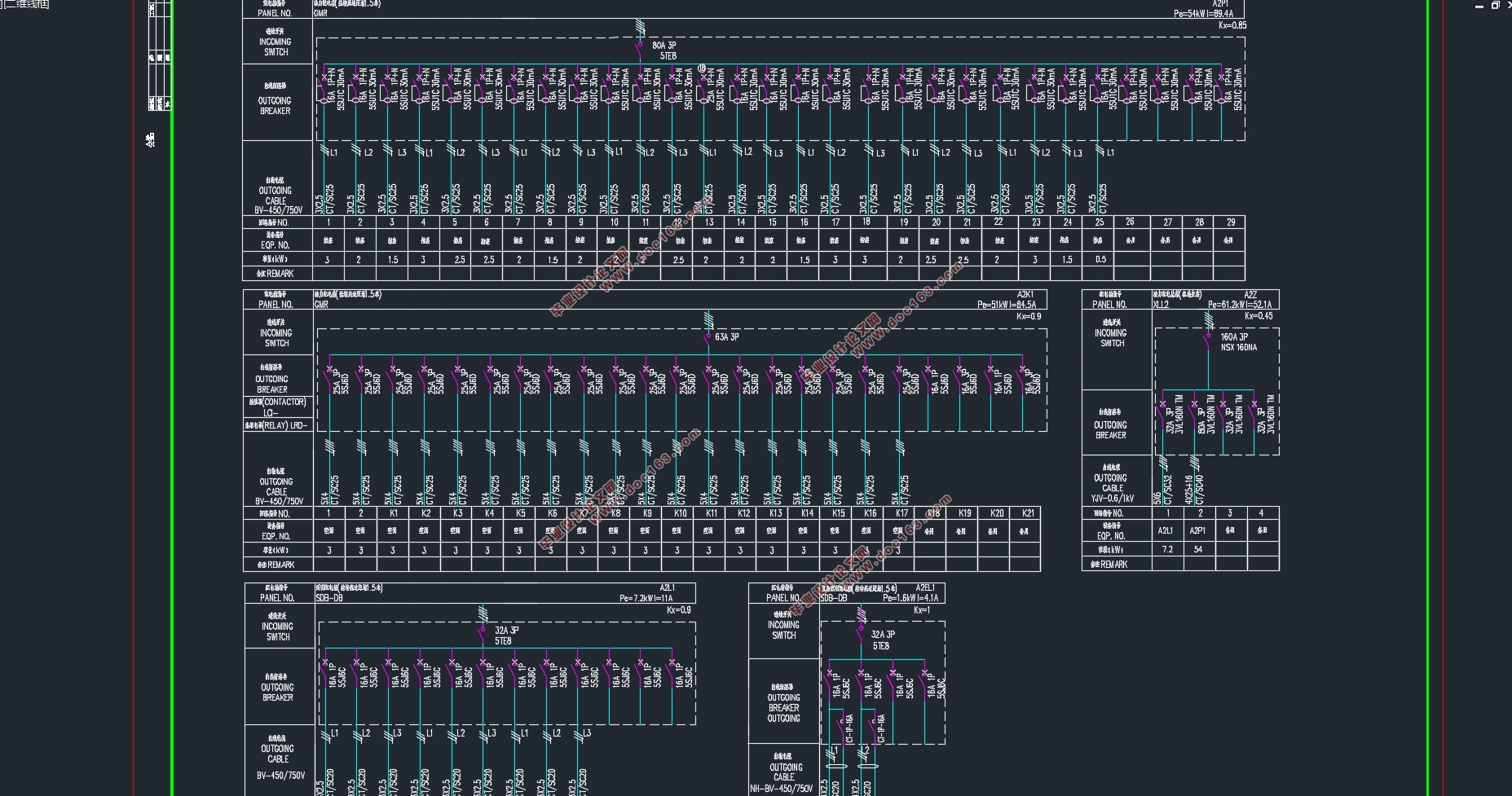Image resolution: width=1512 pixels, height=796 pixels.
Task: Click the Pe=61.2kW I=52.1A load text
Action: click(1241, 305)
